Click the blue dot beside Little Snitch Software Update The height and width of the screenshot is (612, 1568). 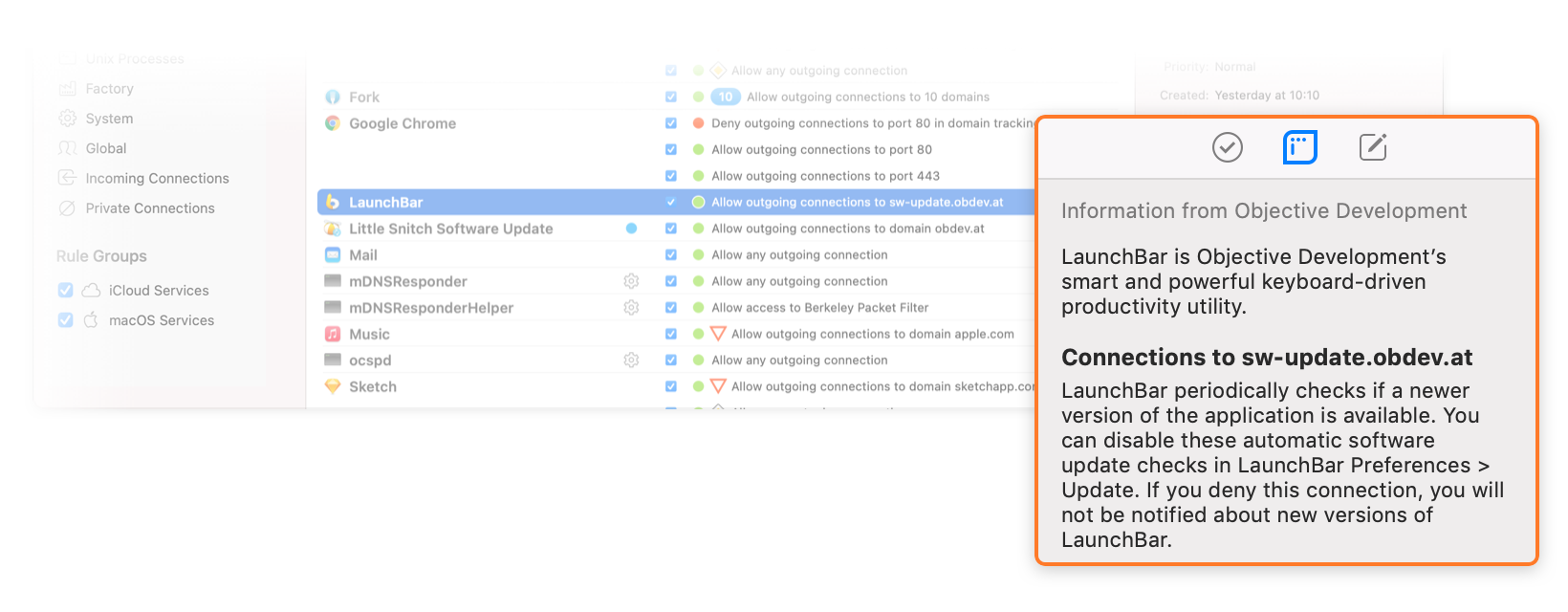631,229
